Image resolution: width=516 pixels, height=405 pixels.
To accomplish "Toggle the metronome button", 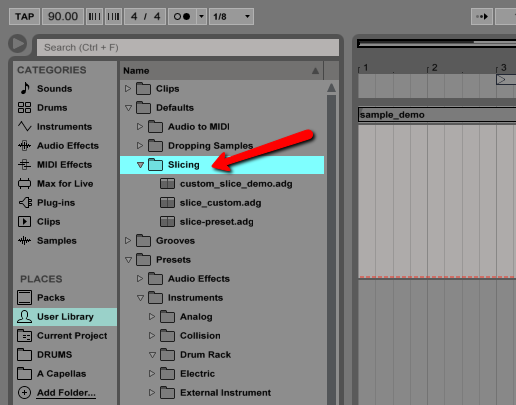I will coord(182,16).
